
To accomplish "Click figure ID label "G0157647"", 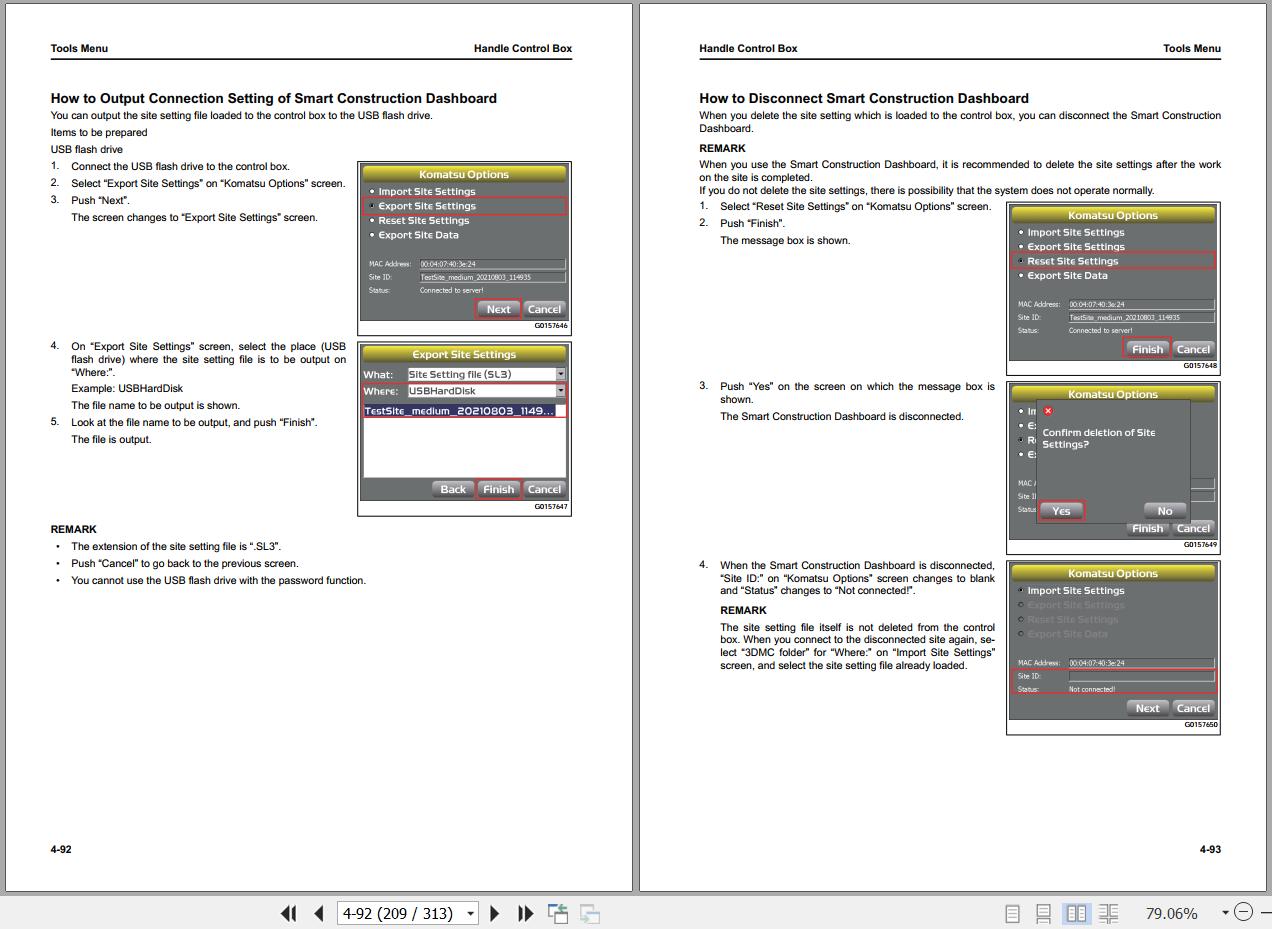I will [x=551, y=507].
